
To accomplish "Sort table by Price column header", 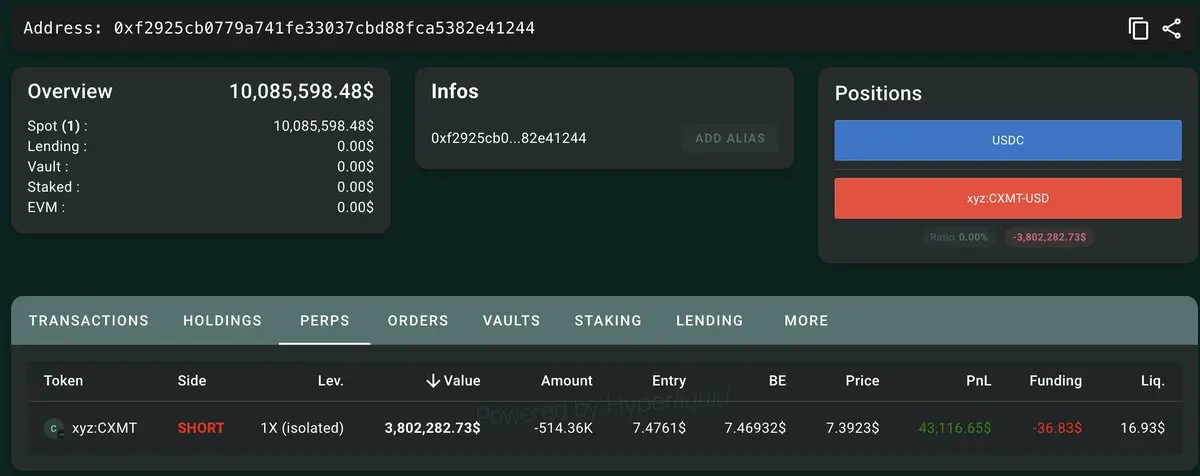I will tap(862, 380).
